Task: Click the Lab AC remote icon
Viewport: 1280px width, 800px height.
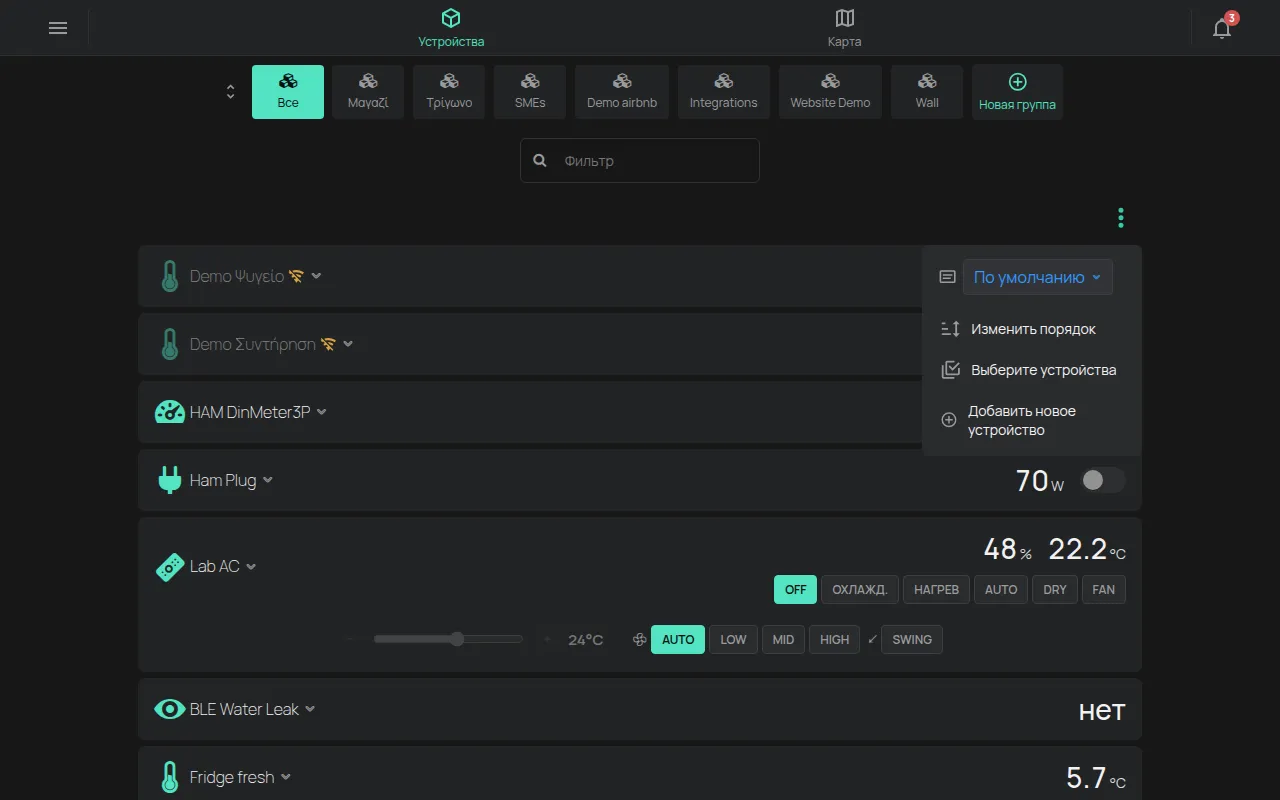Action: [170, 567]
